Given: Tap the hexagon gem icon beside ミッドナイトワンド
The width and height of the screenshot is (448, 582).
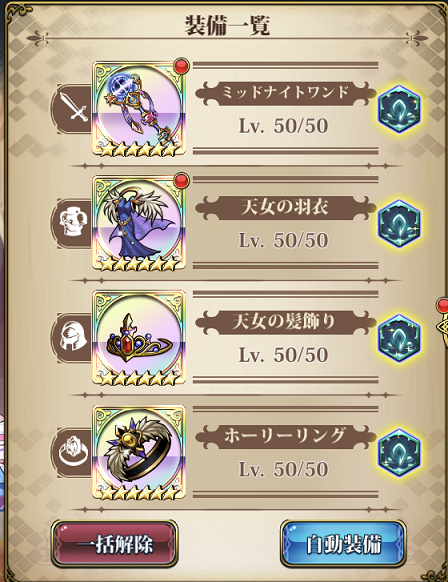Looking at the screenshot, I should click(399, 109).
